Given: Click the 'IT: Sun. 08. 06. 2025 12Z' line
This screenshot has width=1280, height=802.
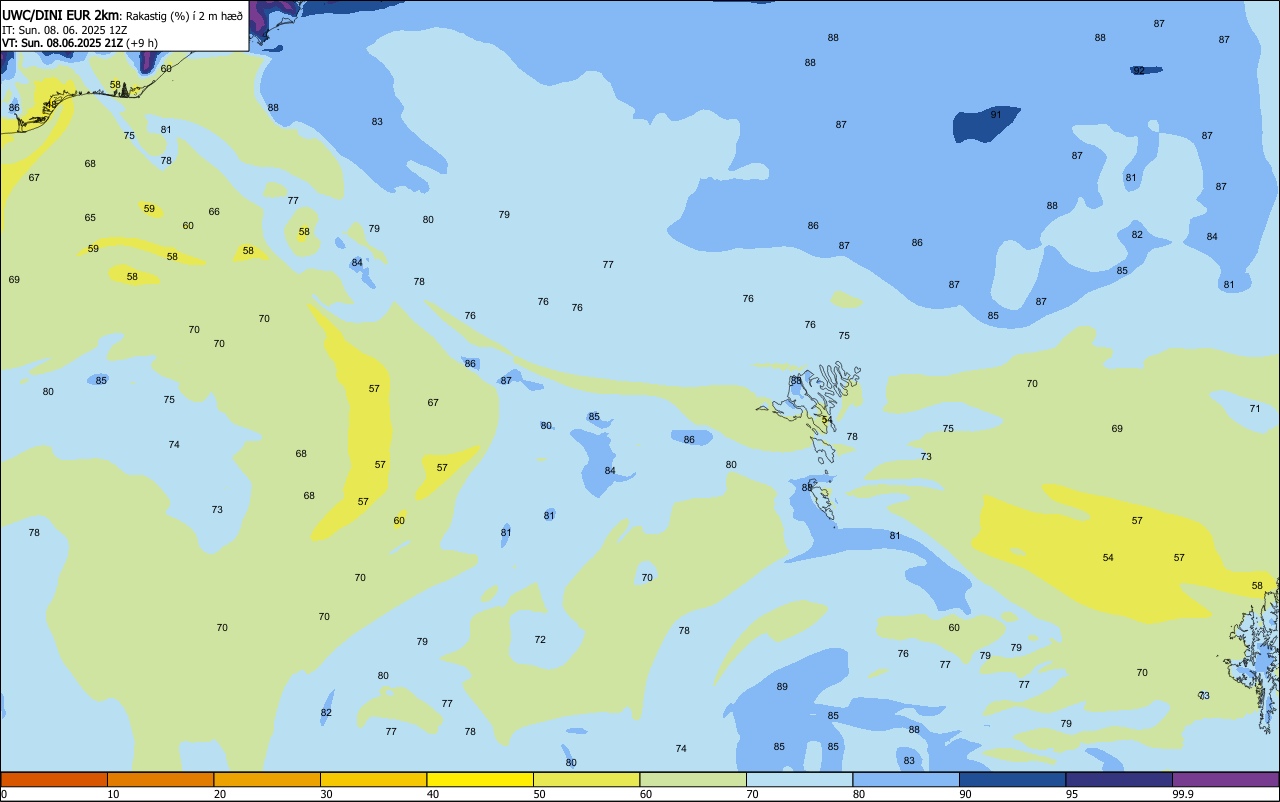Looking at the screenshot, I should point(64,30).
